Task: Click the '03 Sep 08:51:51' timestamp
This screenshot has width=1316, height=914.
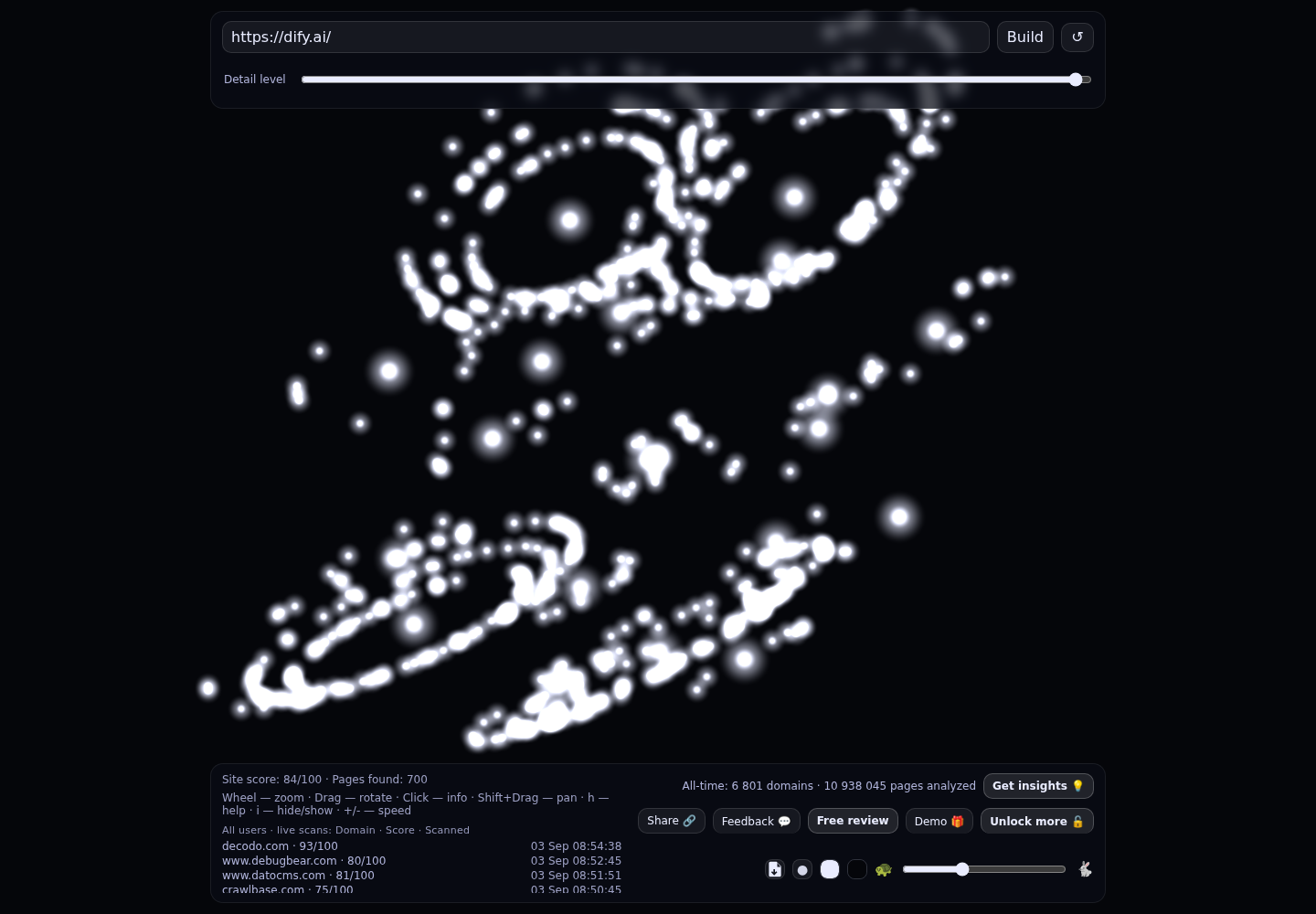Action: (576, 876)
